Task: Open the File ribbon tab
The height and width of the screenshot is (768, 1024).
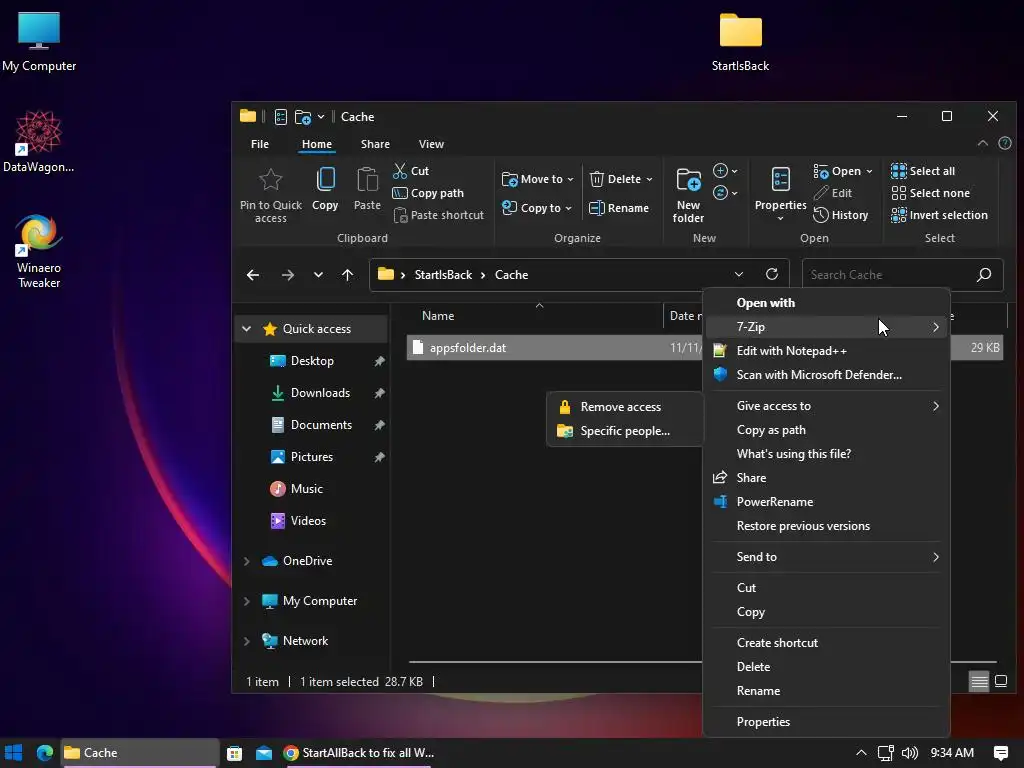Action: point(260,144)
